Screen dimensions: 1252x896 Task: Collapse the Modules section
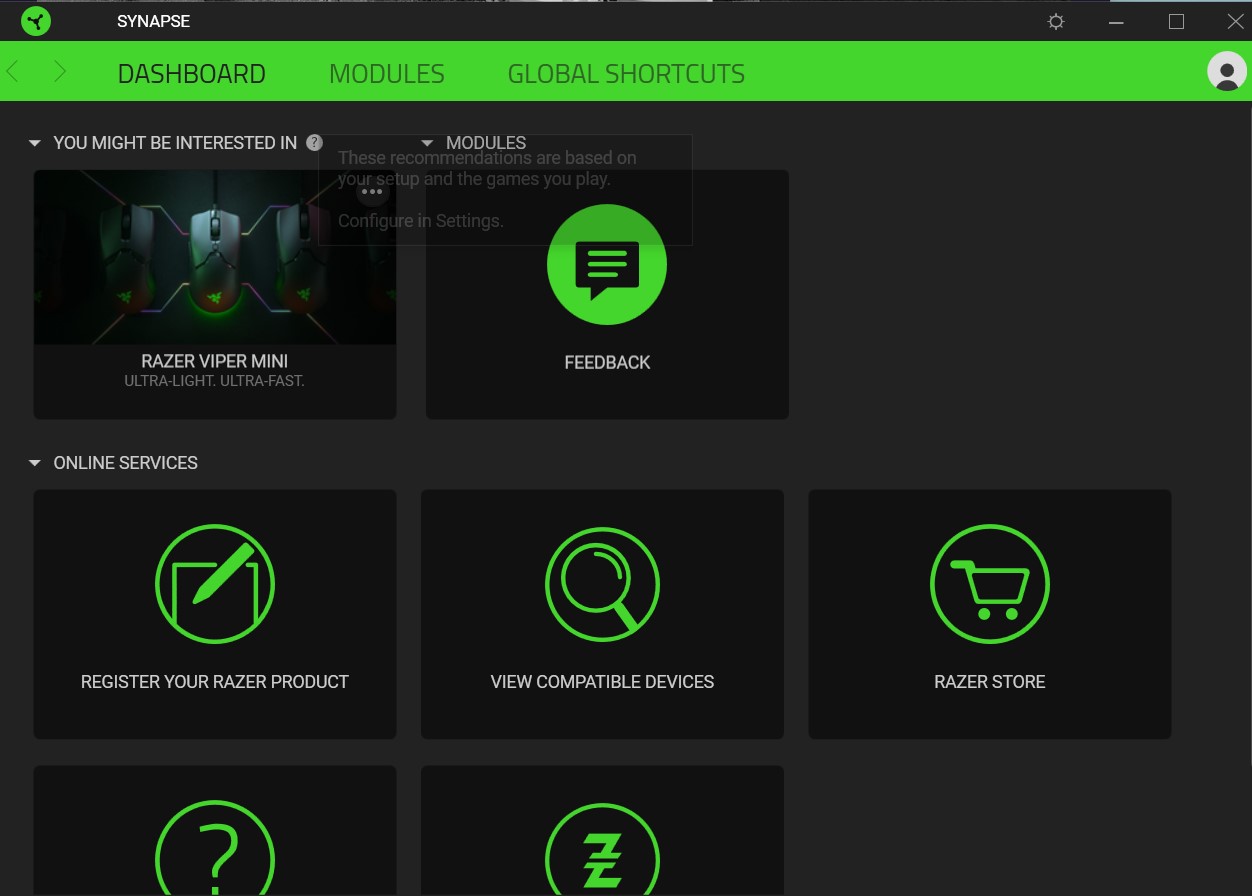click(x=428, y=143)
